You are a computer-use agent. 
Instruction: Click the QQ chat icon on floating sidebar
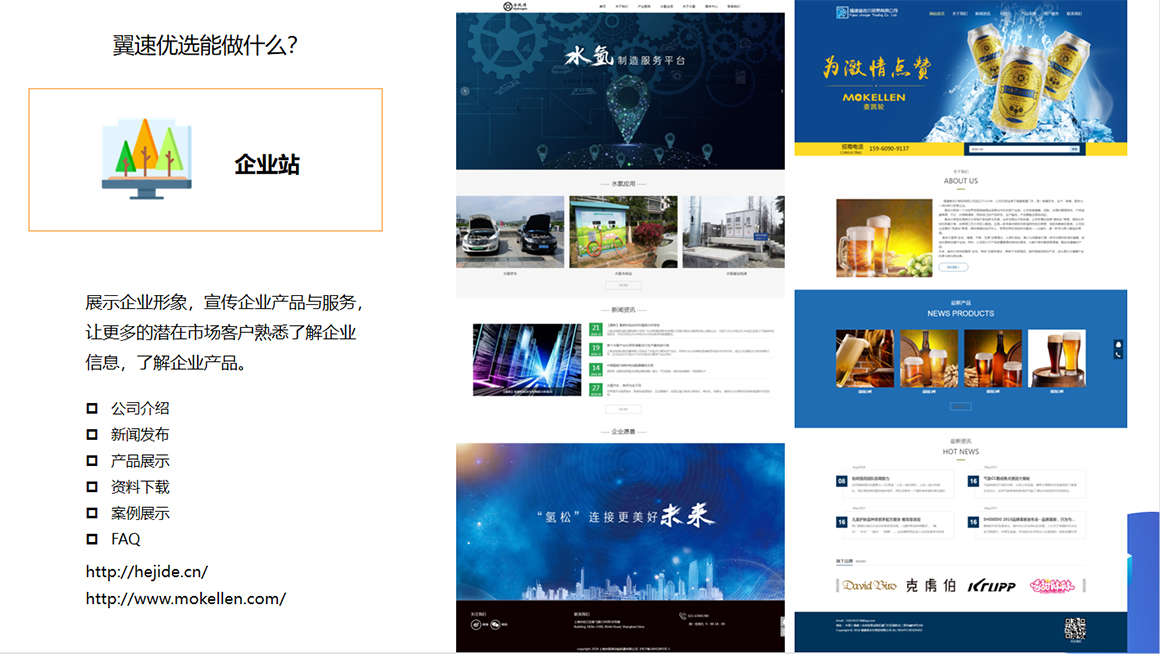tap(1118, 344)
